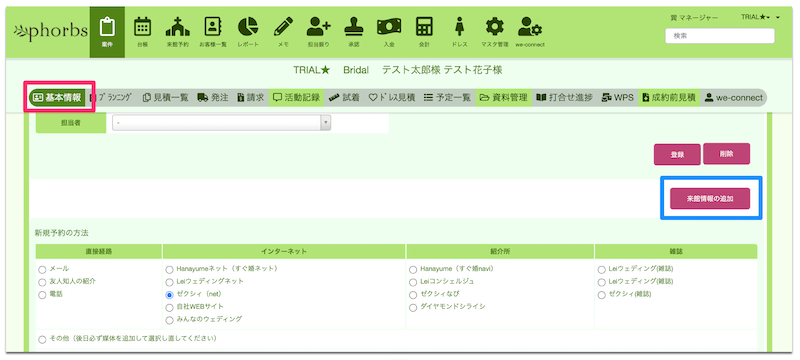The width and height of the screenshot is (800, 360).
Task: Switch to the 見積一覧 tab
Action: coord(166,97)
